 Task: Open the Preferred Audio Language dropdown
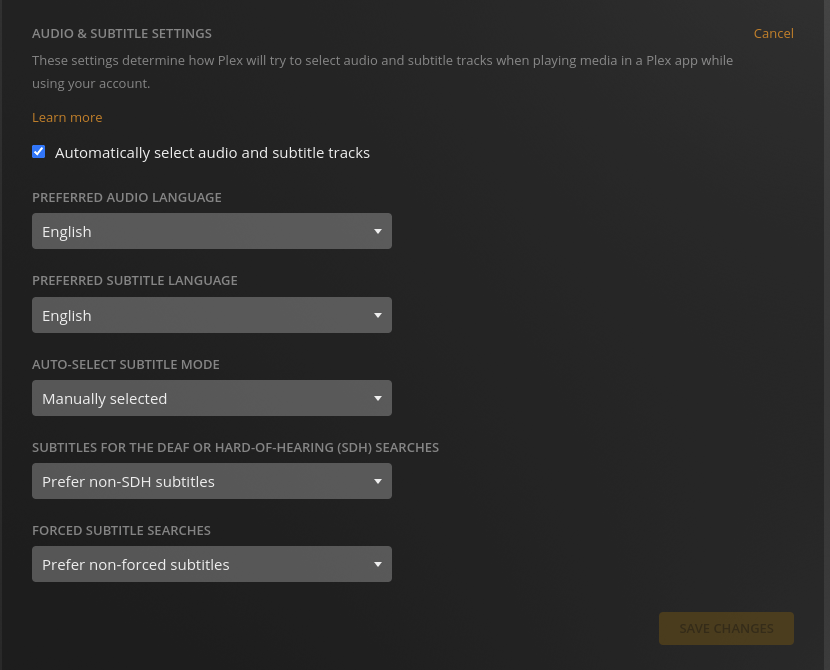212,231
